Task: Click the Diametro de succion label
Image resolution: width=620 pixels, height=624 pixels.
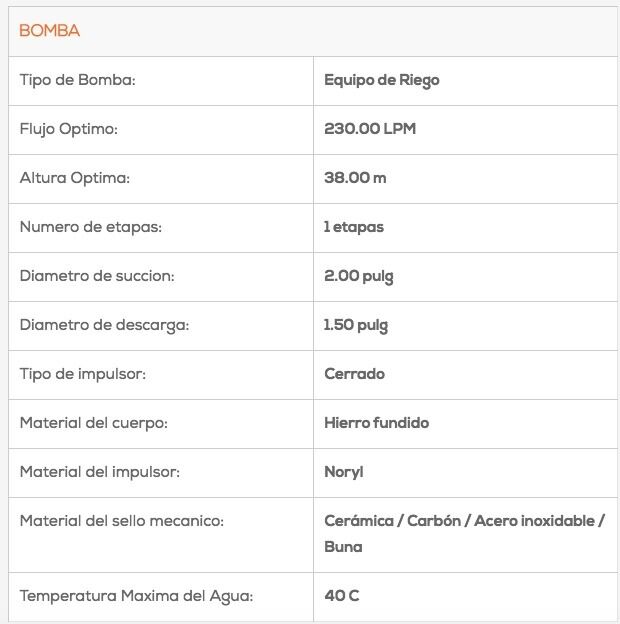Action: (x=97, y=276)
